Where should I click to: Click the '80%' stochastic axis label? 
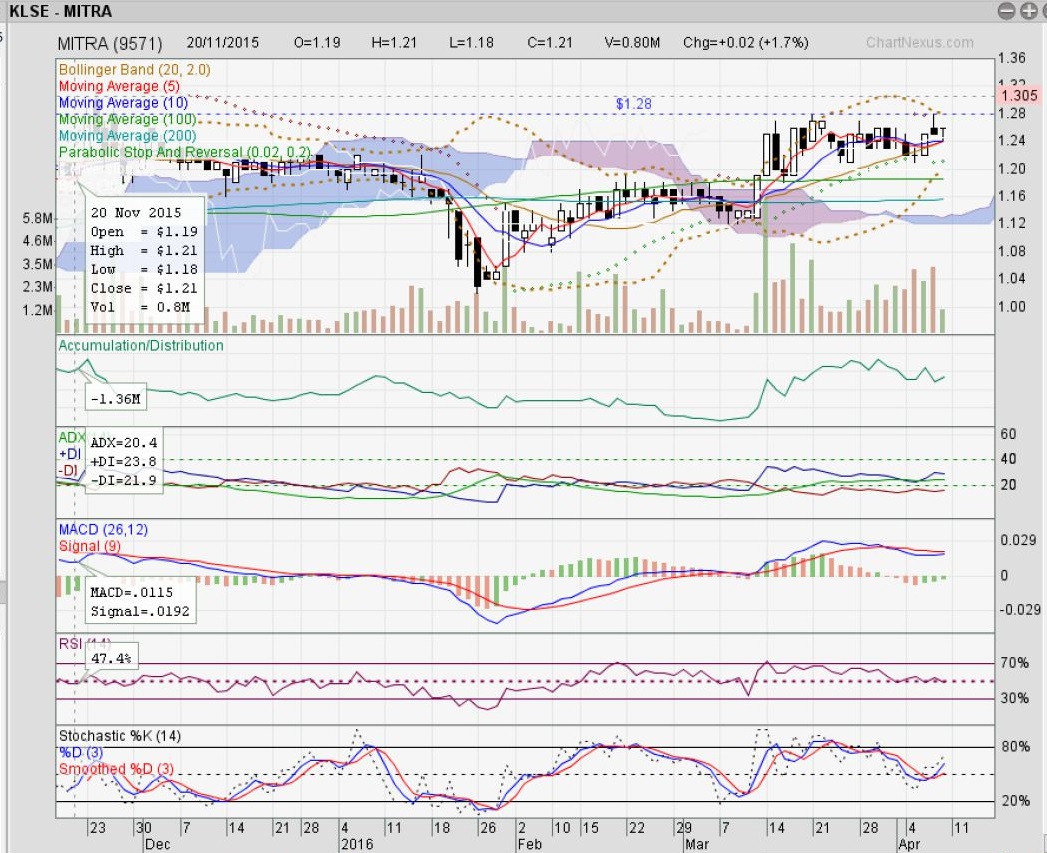1015,746
